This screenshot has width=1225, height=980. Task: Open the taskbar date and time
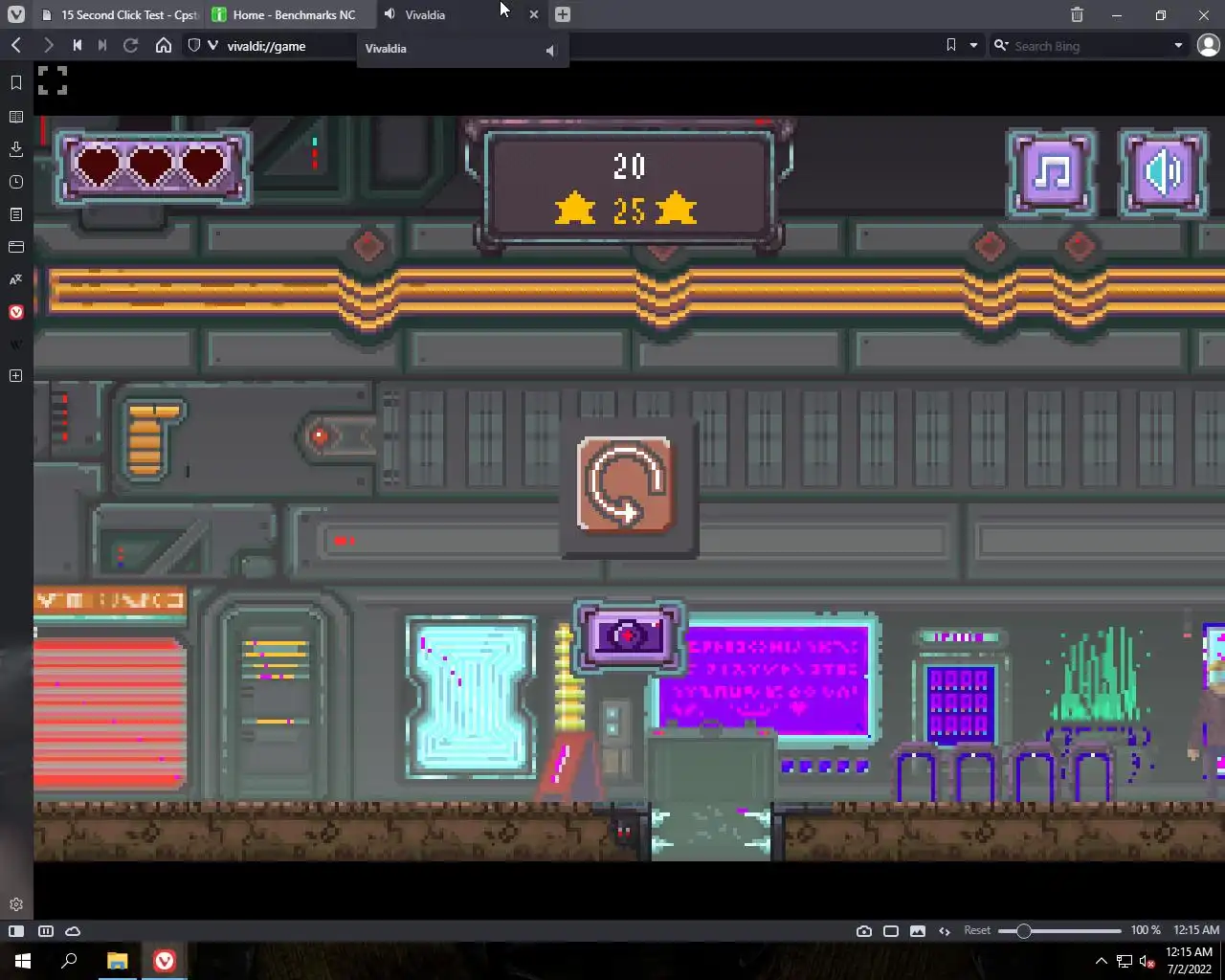(1190, 961)
